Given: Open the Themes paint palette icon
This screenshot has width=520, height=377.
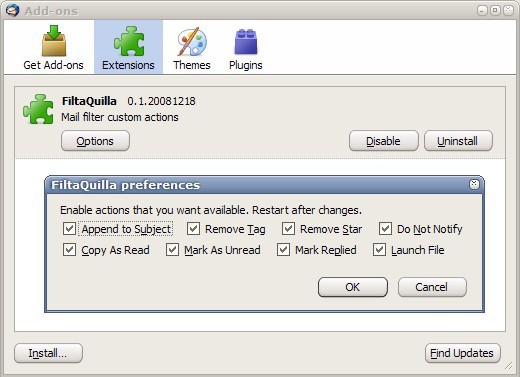Looking at the screenshot, I should tap(192, 42).
